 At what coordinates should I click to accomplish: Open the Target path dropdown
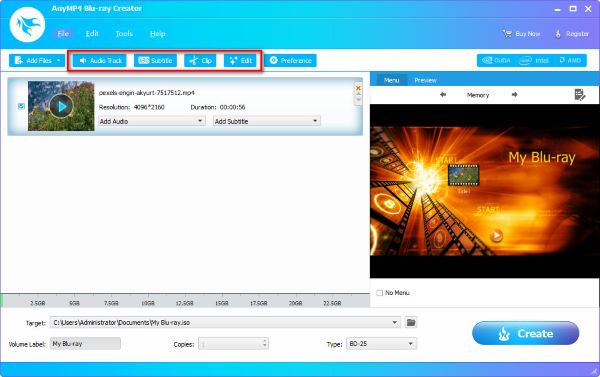[x=394, y=323]
